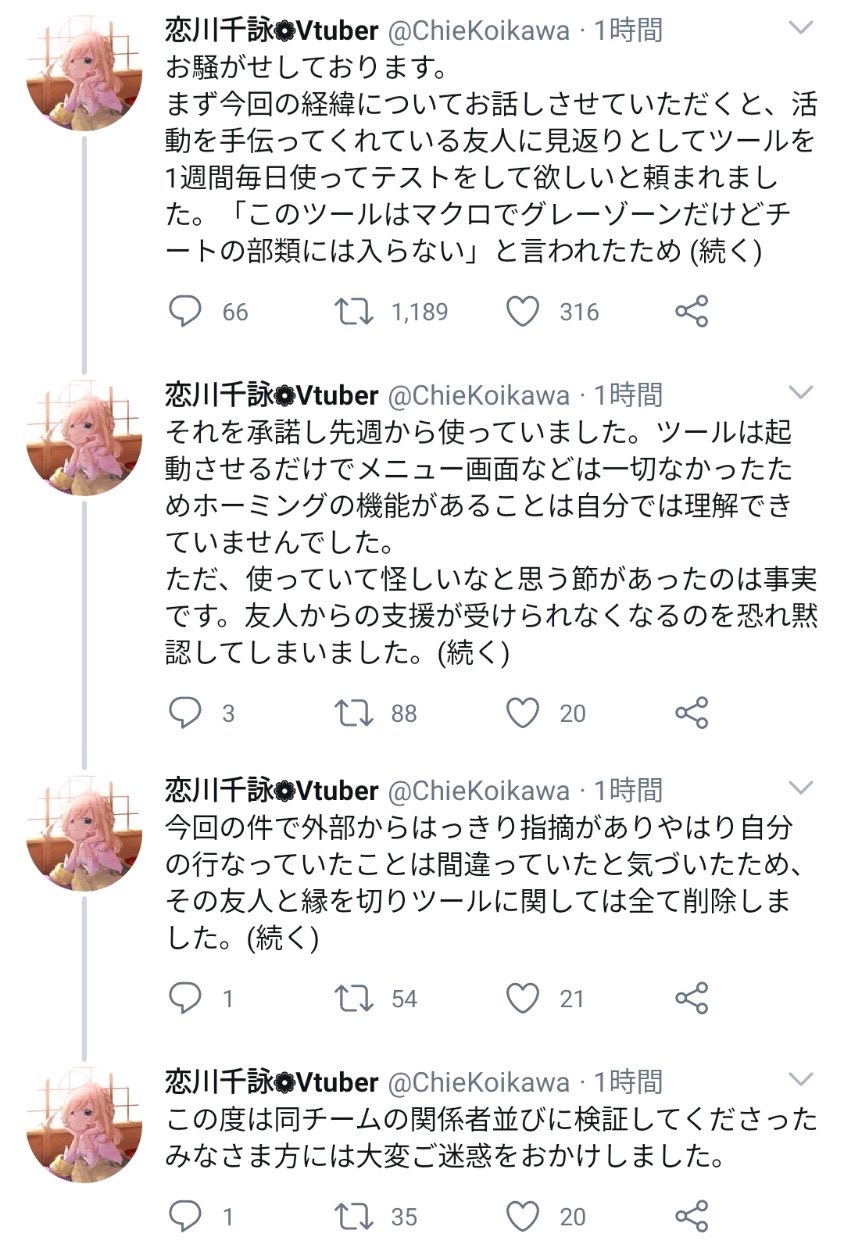This screenshot has width=844, height=1241.
Task: Open 恋川千詠 display name on third tweet
Action: pyautogui.click(x=219, y=791)
